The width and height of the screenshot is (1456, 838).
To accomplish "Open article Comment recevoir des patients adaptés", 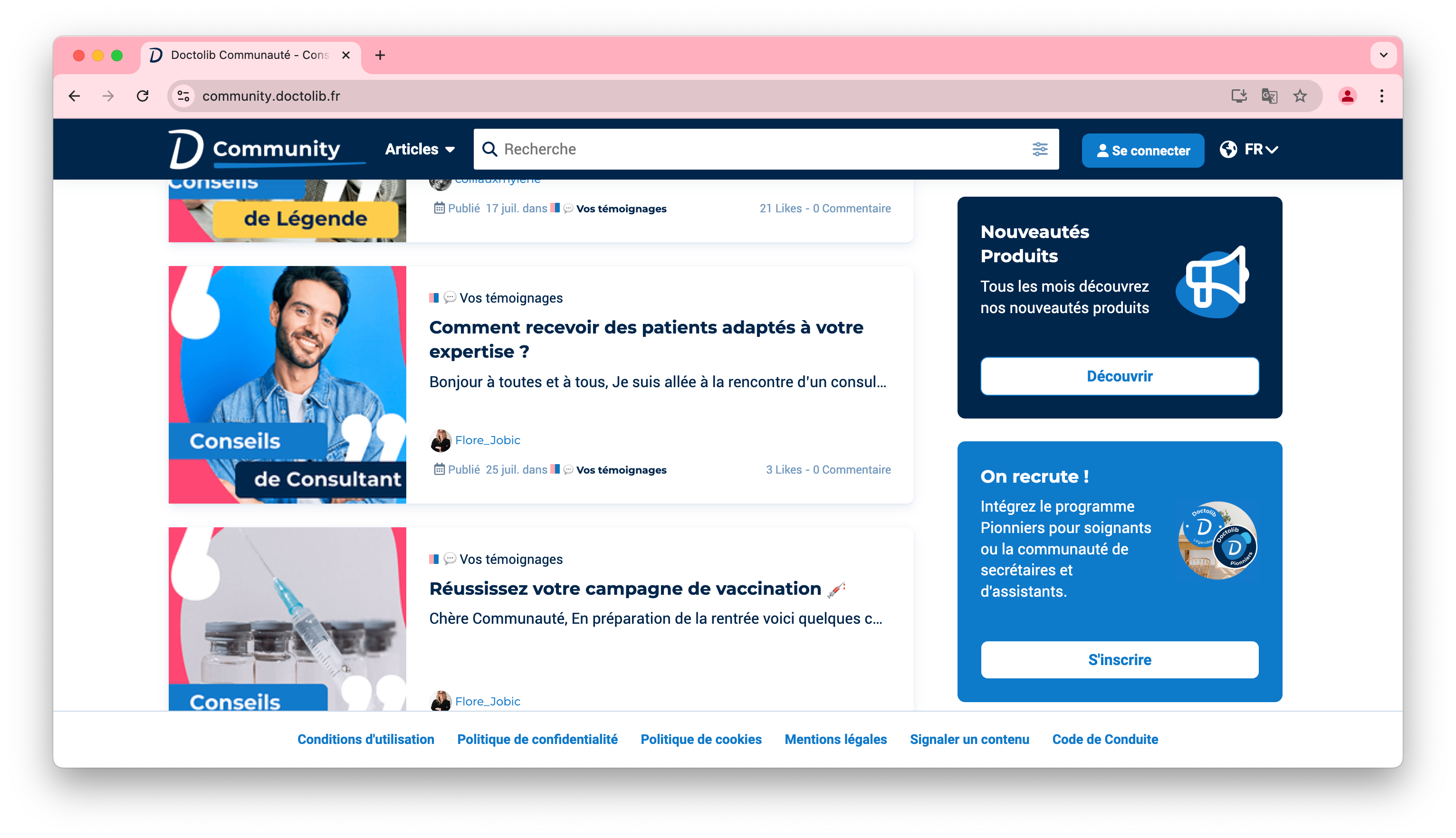I will tap(646, 339).
